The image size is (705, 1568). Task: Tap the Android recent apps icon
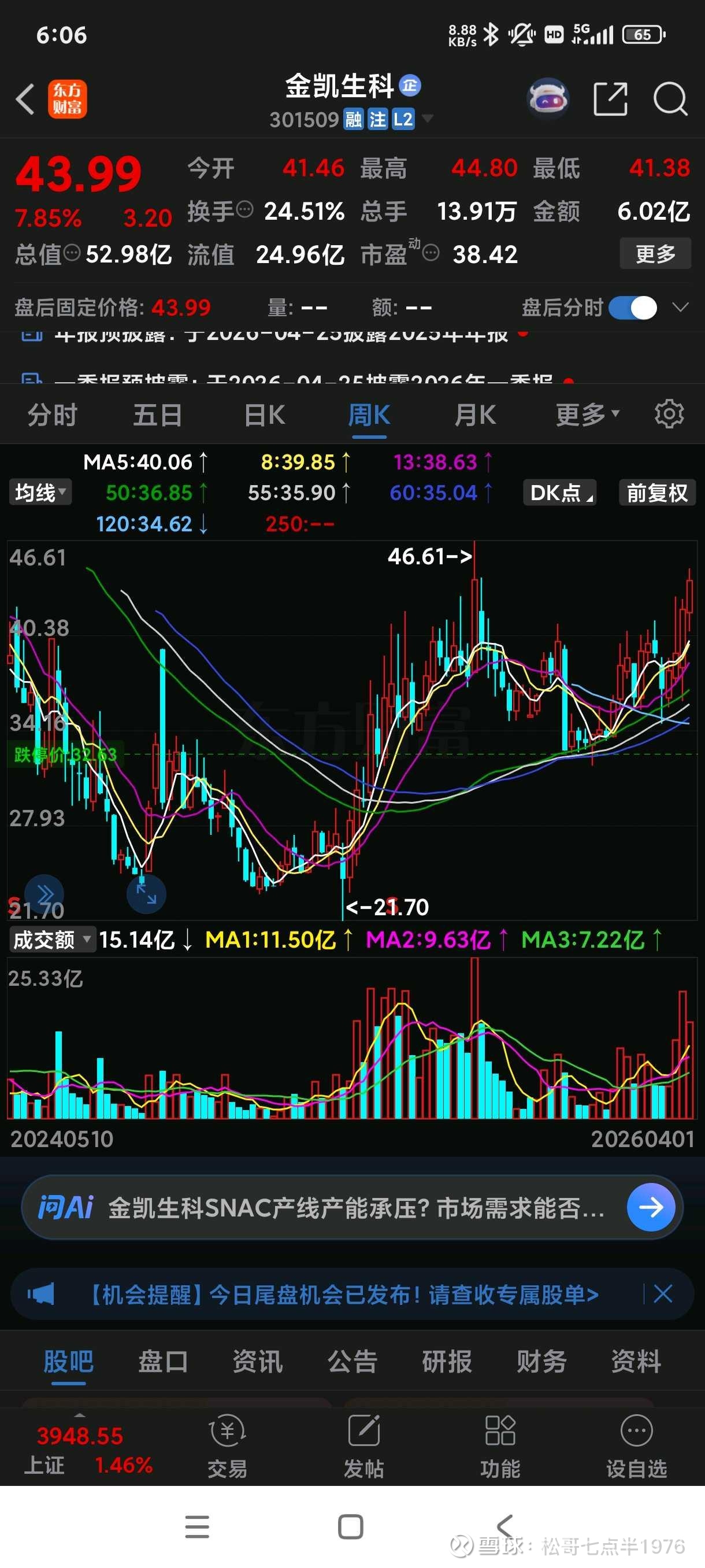click(197, 1526)
